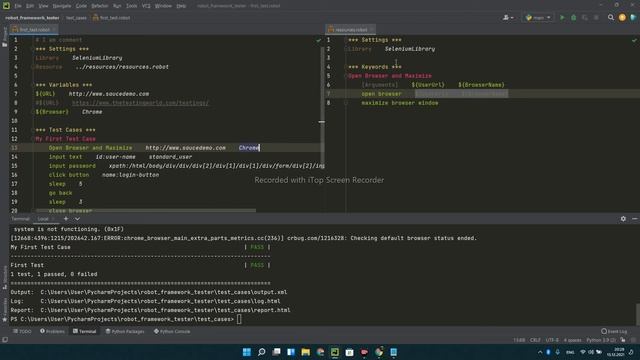Click the run with coverage icon
This screenshot has width=640, height=360.
[x=585, y=18]
